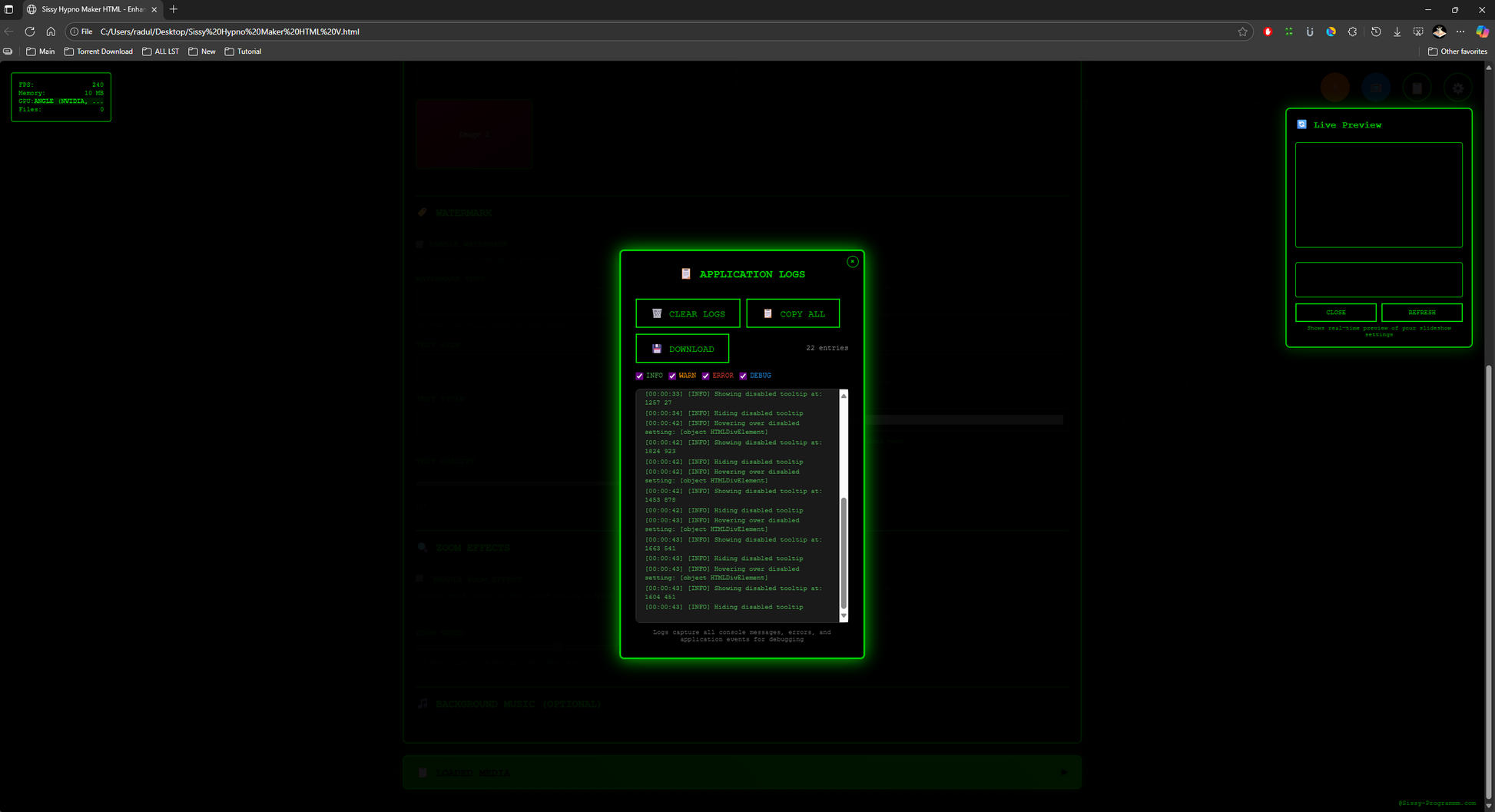Click the last log entry 'Hiding disabled tooltip'
Screen dimensions: 1495x812
click(x=724, y=607)
